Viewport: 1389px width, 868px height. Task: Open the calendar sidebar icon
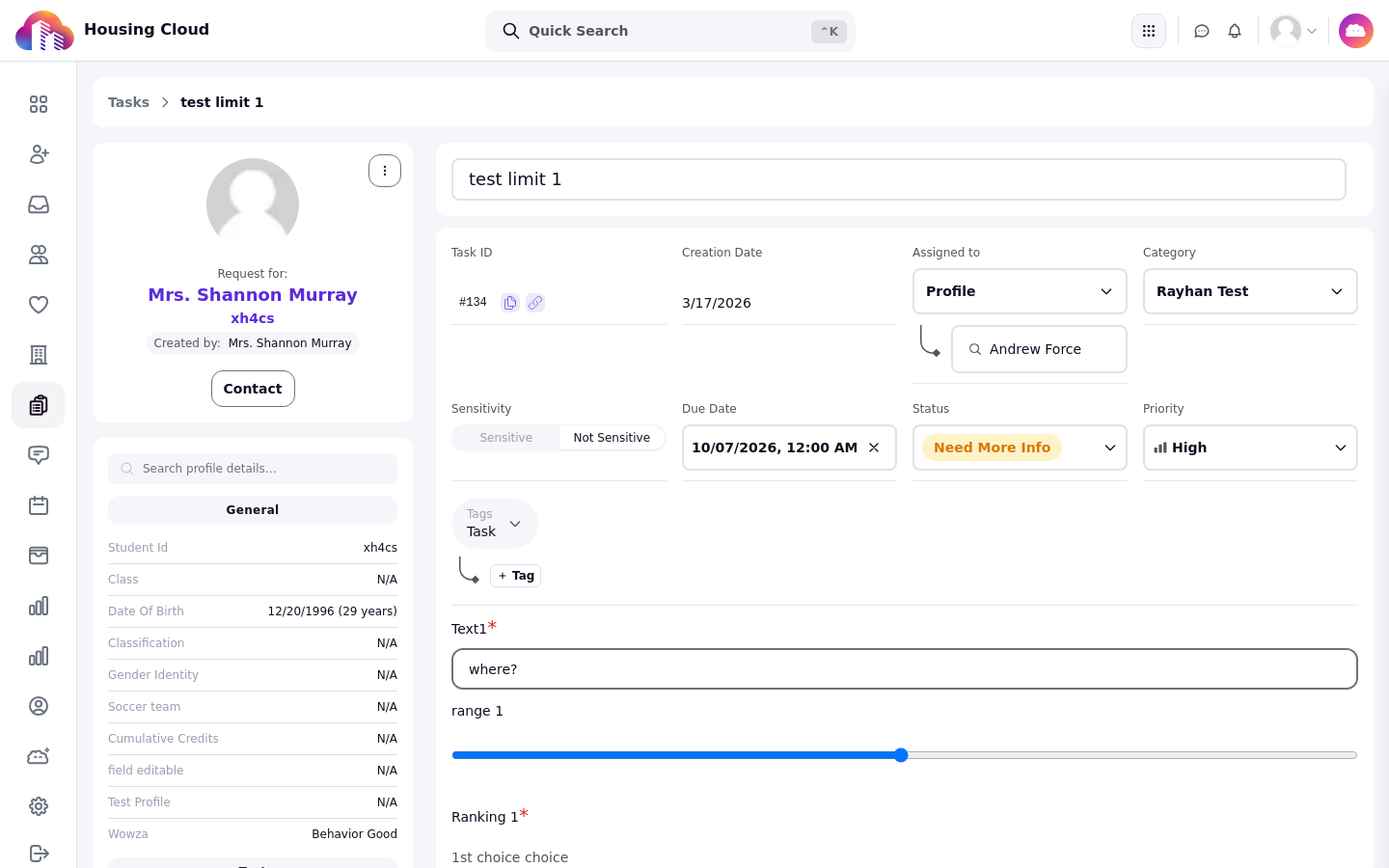pyautogui.click(x=39, y=505)
